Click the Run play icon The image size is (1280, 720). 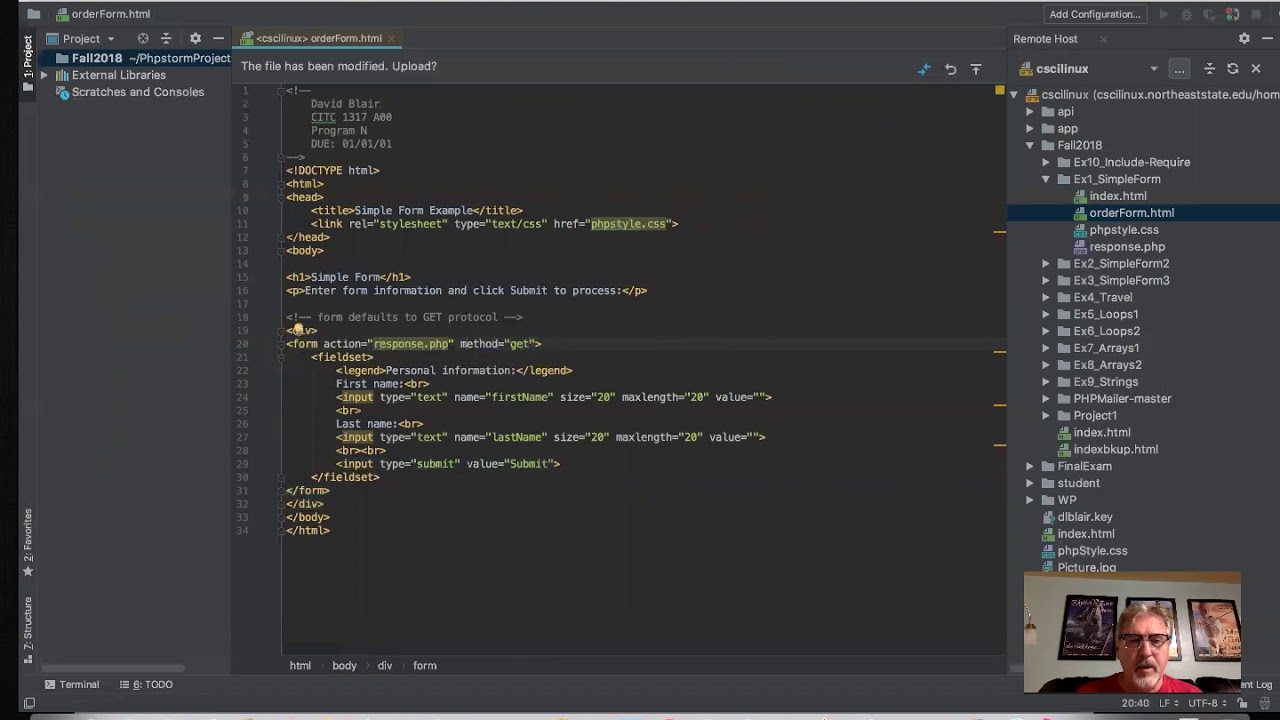(x=1163, y=14)
